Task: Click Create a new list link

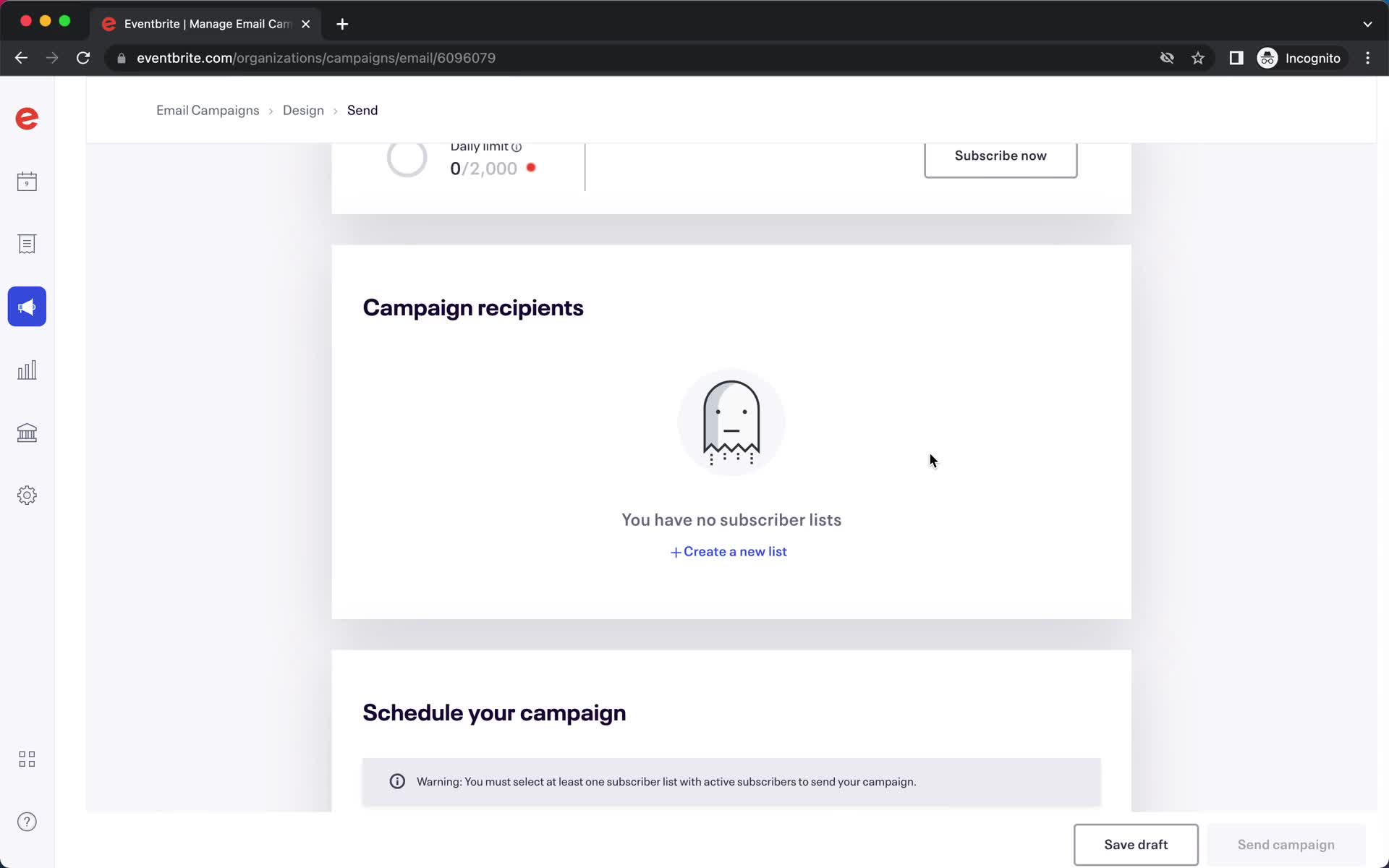Action: pyautogui.click(x=731, y=551)
